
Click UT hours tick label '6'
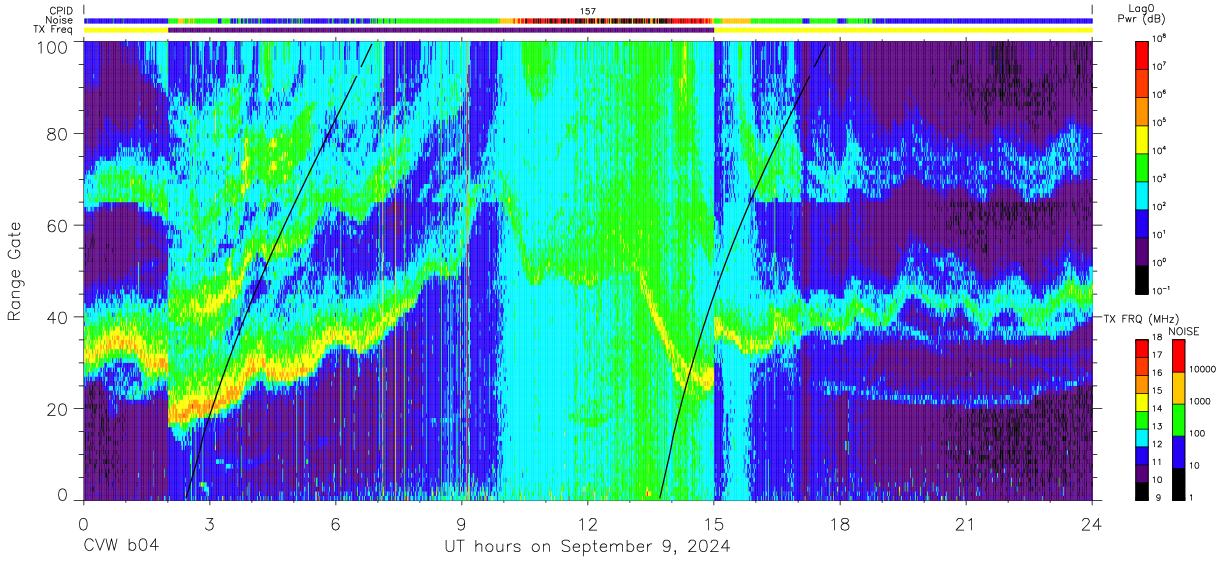[x=335, y=523]
